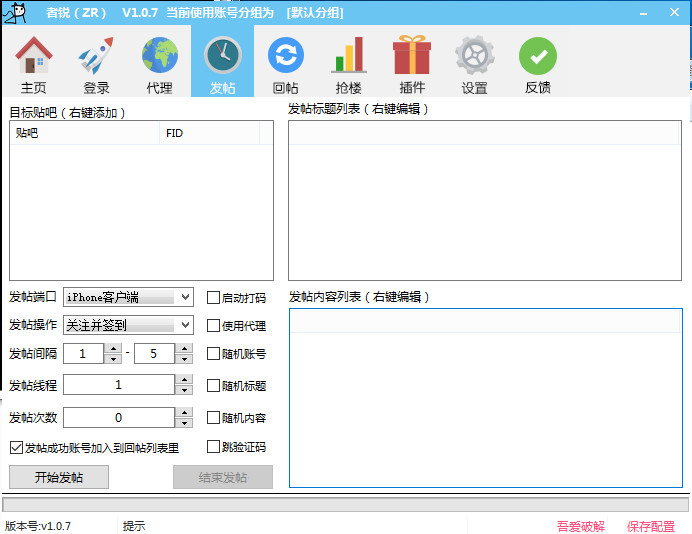Screen dimensions: 692x534
Task: Expand the 发帖操作 关注并签到 dropdown
Action: [x=185, y=325]
